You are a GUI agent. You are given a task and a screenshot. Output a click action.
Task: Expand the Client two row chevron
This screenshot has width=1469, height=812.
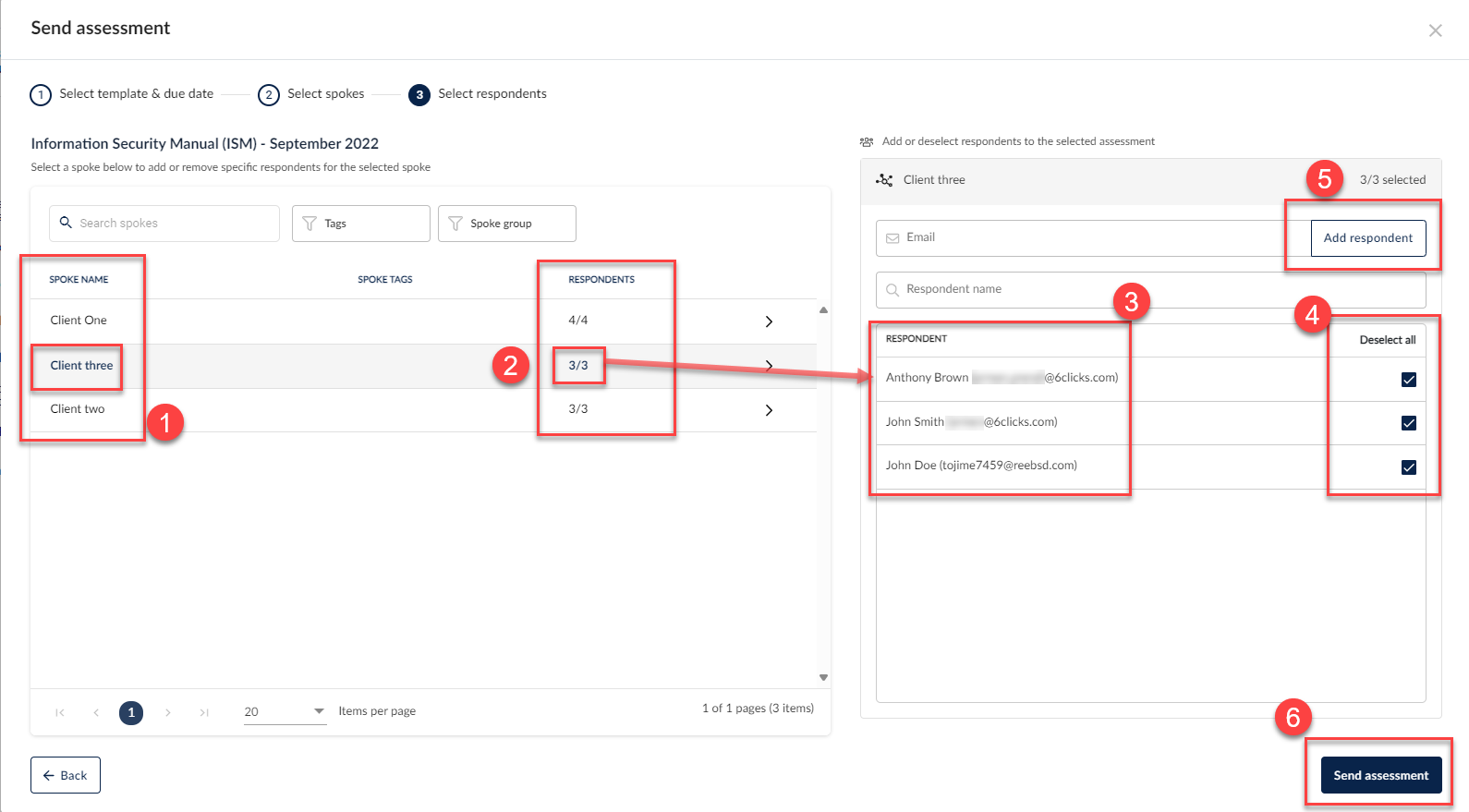(769, 410)
